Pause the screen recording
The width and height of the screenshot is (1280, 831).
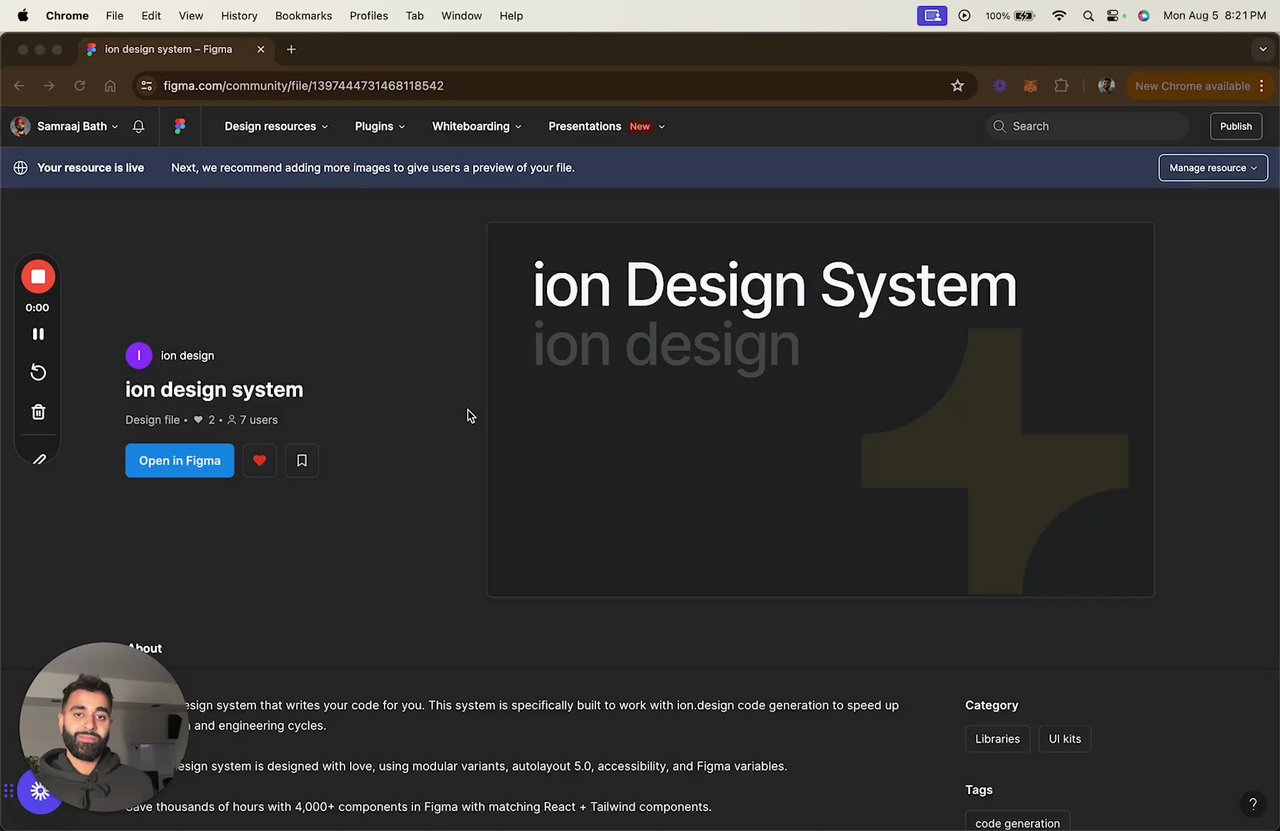click(x=38, y=334)
